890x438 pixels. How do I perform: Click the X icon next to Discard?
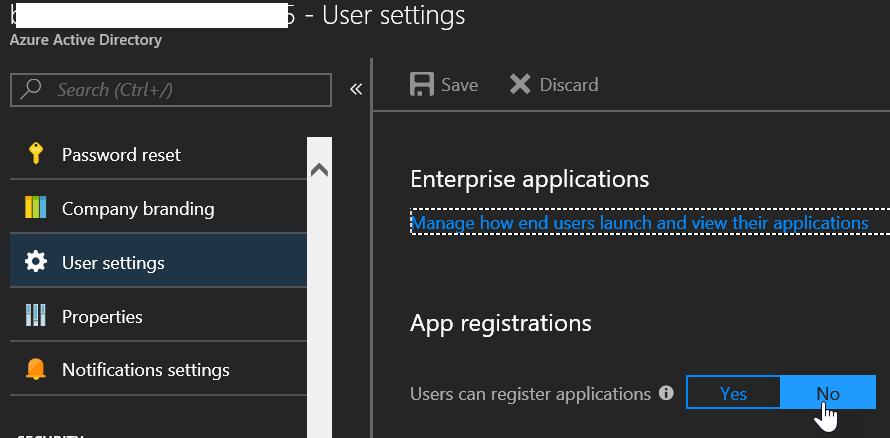[520, 85]
